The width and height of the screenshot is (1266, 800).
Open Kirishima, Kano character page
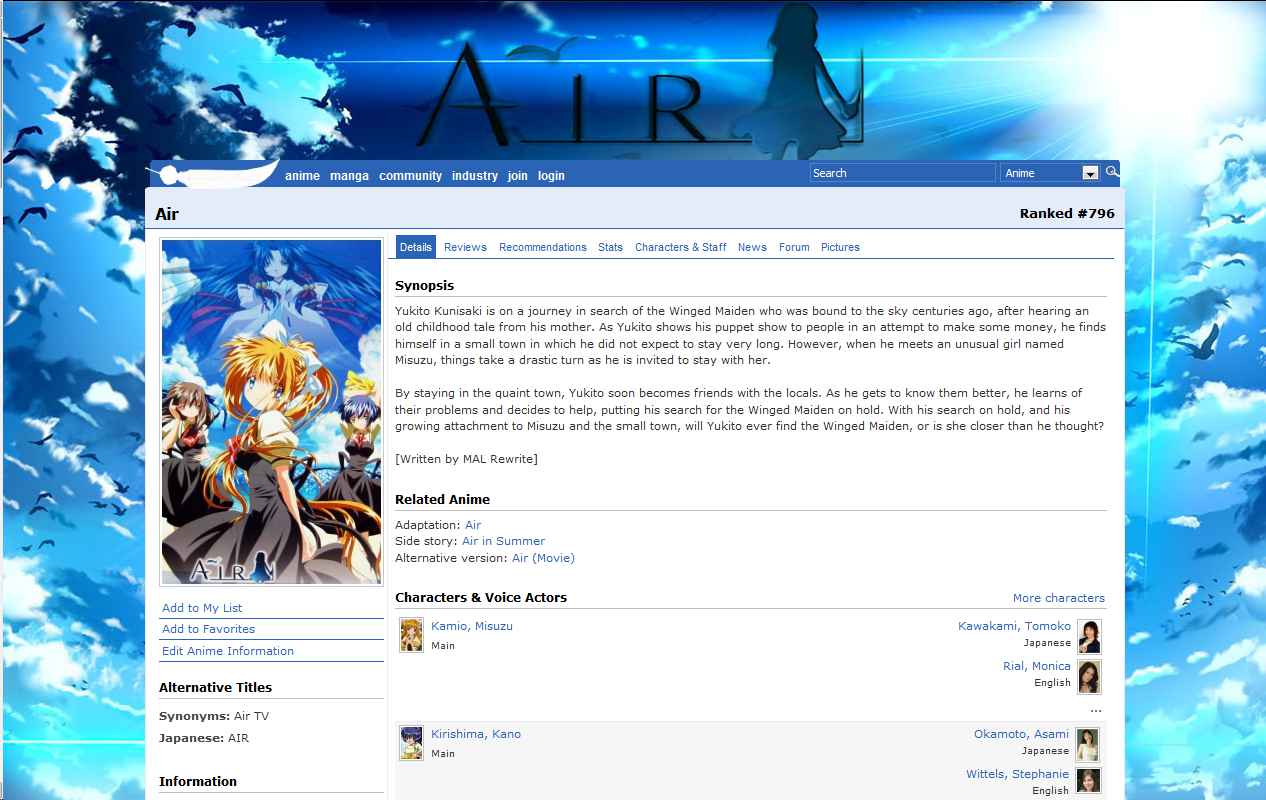click(x=476, y=734)
